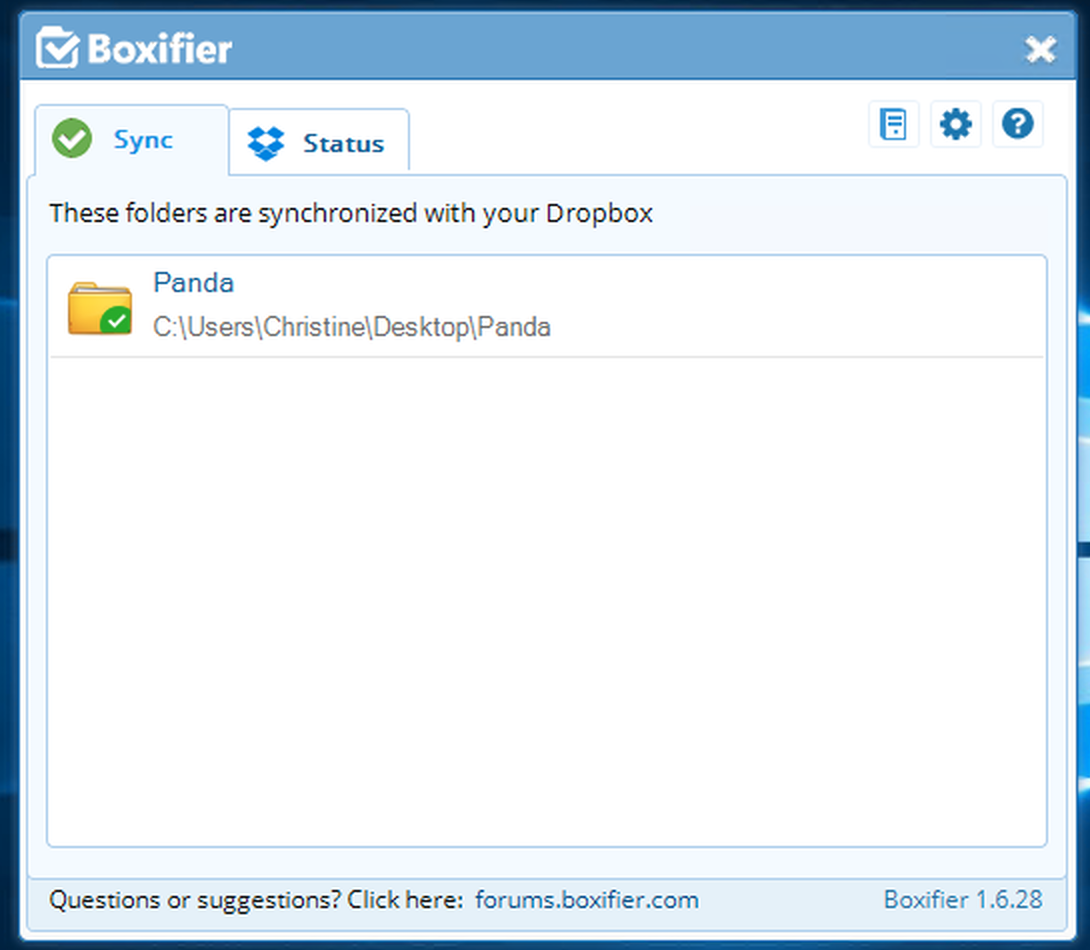Click the path C:\Users\Christine\Desktop\Panda
The height and width of the screenshot is (950, 1090).
[x=352, y=327]
